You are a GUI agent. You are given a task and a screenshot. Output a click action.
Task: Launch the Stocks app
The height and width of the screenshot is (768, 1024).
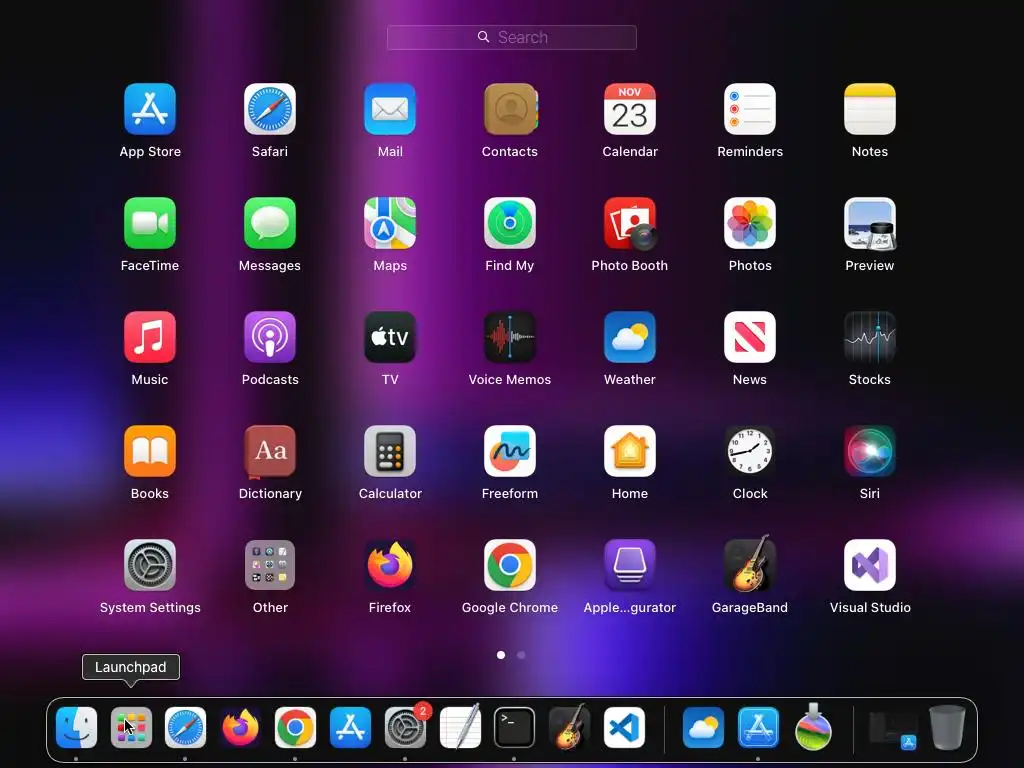870,337
